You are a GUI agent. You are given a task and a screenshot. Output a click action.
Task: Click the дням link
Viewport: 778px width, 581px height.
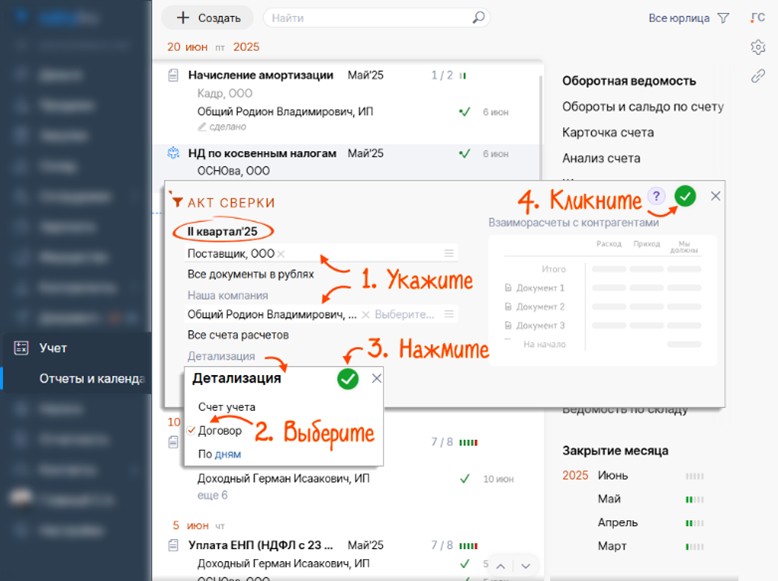tap(227, 454)
